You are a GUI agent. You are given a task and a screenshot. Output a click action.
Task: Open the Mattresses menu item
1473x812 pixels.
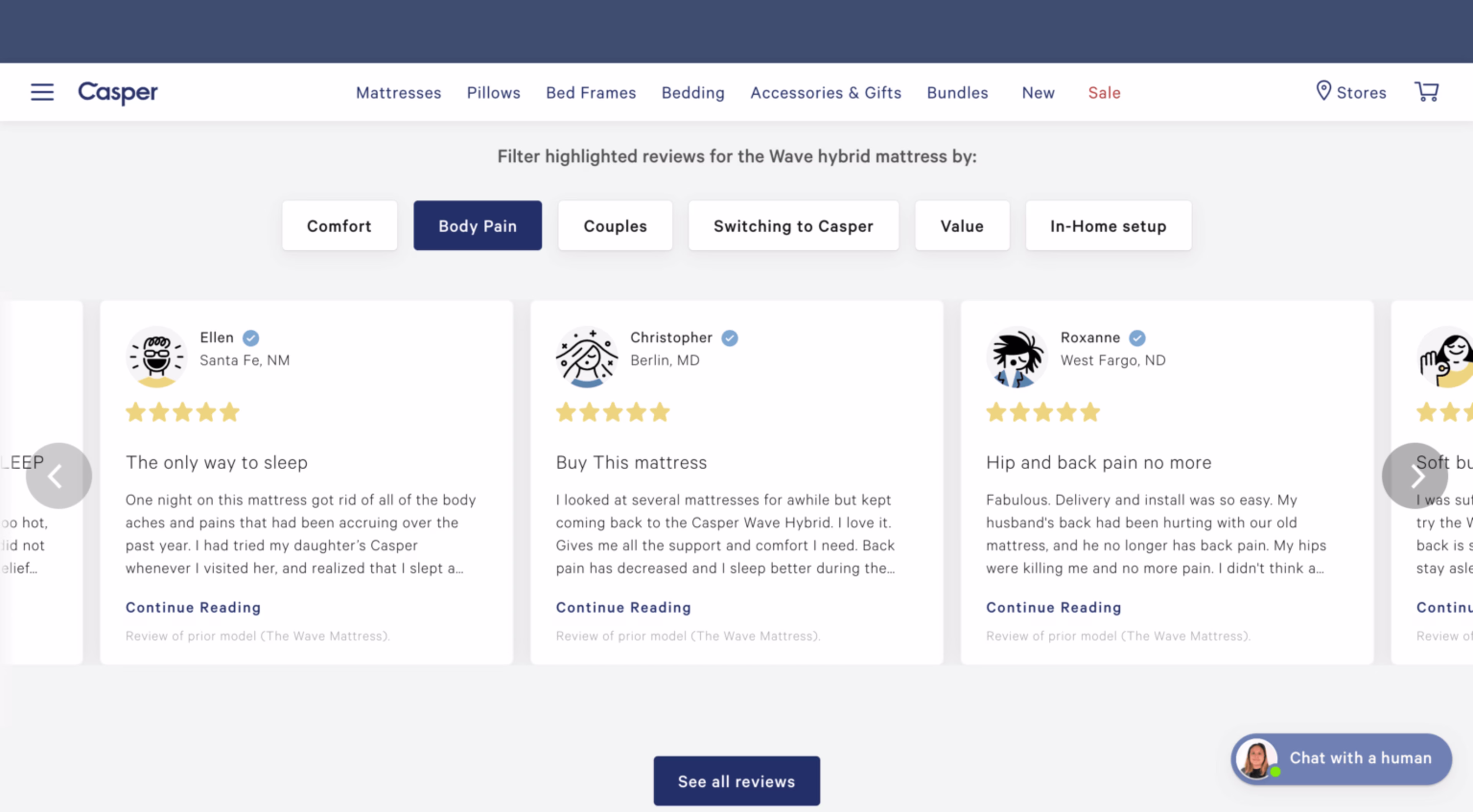pos(398,92)
